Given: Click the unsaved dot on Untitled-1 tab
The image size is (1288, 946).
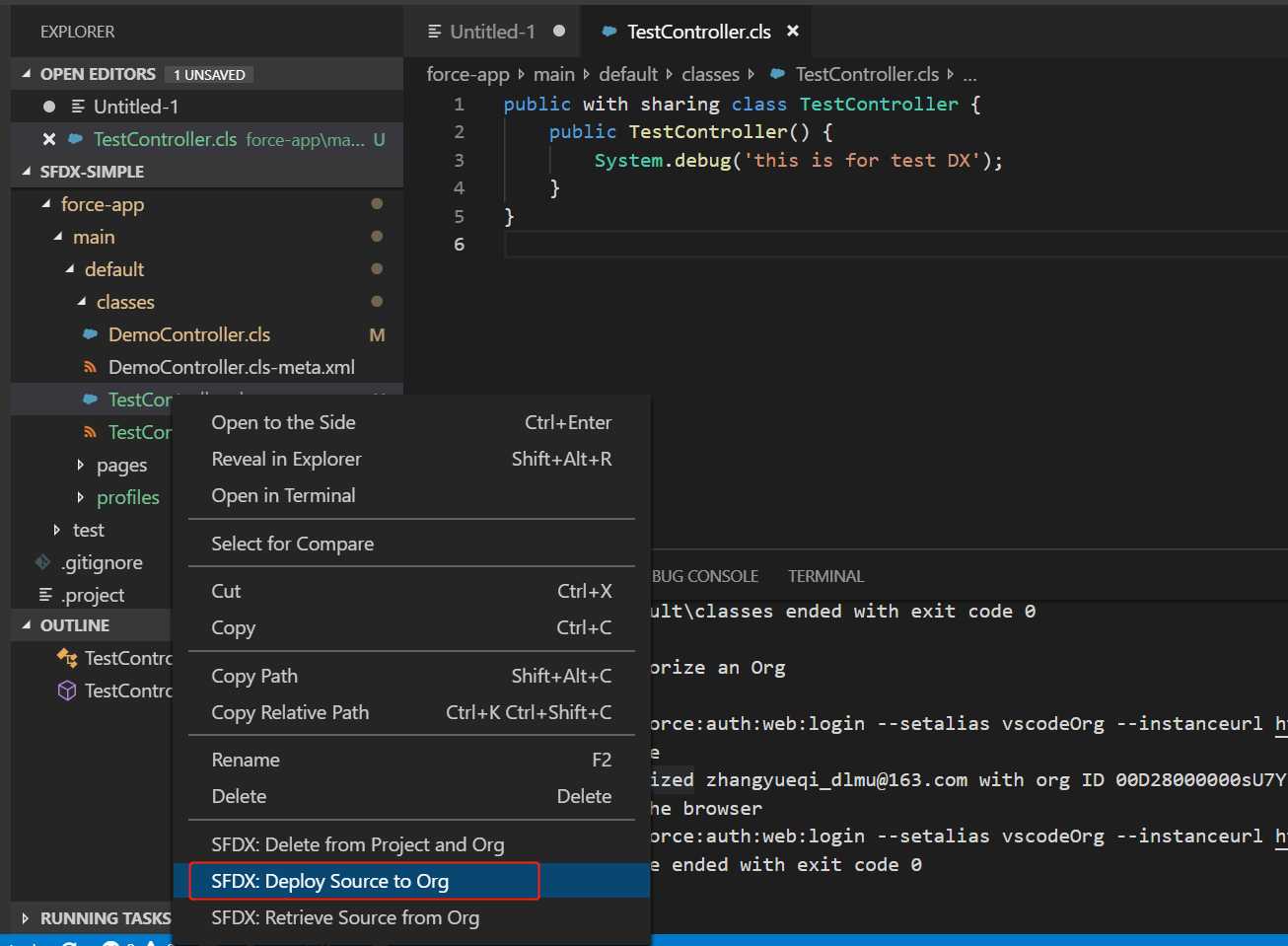Looking at the screenshot, I should click(559, 31).
